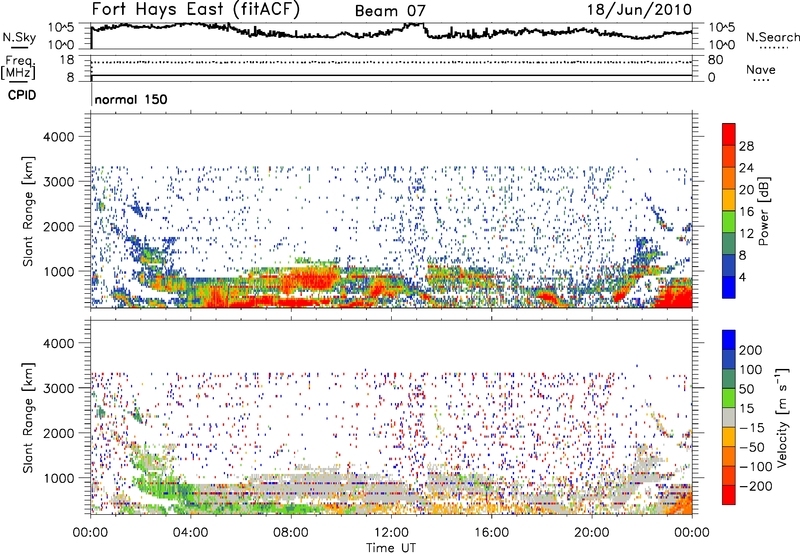Click the 12:00 time tick label
This screenshot has width=800, height=554.
(x=391, y=533)
